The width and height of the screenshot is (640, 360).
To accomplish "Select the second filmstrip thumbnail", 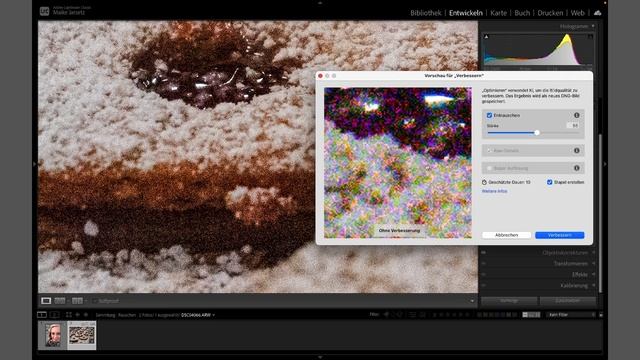I will click(82, 335).
